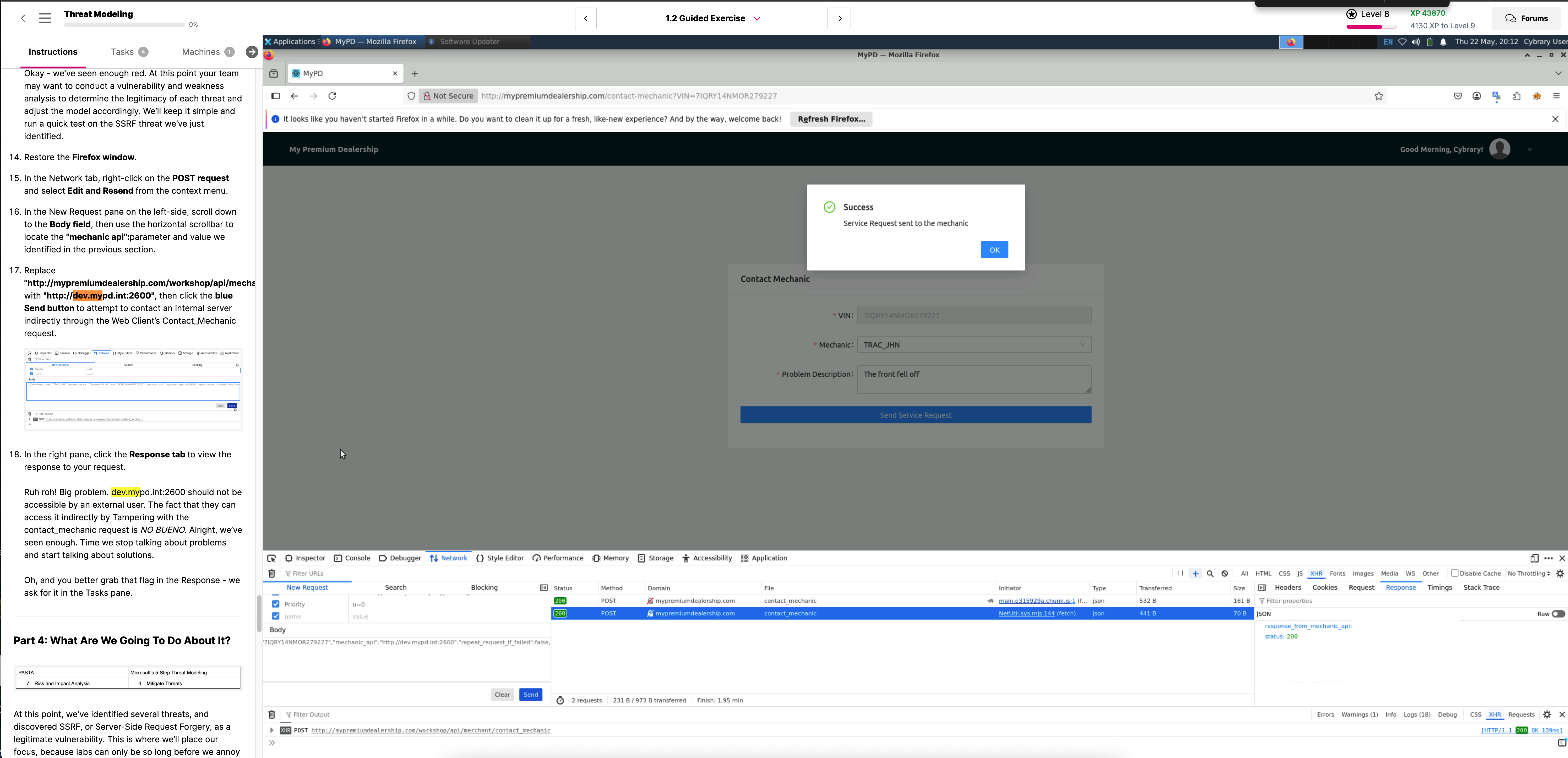
Task: Click the network search magnifier icon
Action: coord(1210,573)
